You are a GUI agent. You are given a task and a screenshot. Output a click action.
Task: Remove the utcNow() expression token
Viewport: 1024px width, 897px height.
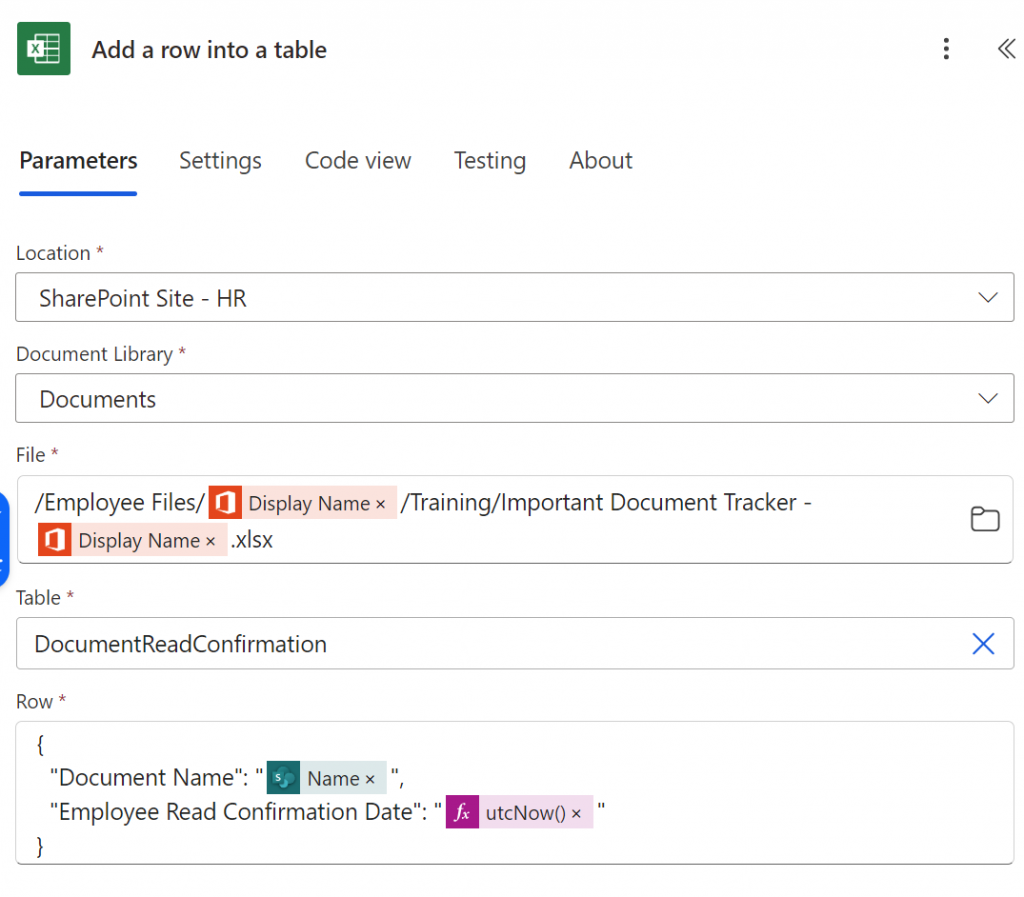[x=576, y=814]
